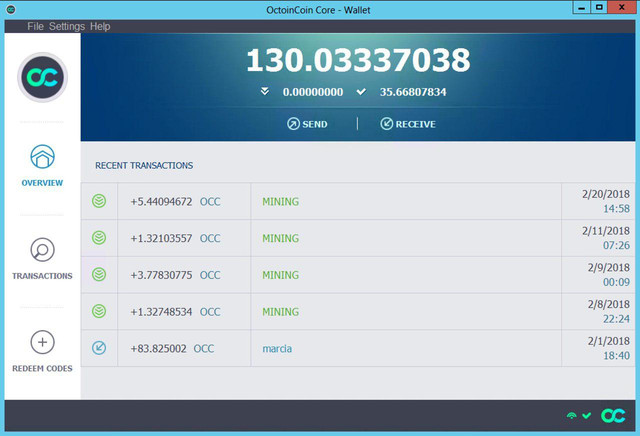Image resolution: width=640 pixels, height=436 pixels.
Task: Click the Send button
Action: [307, 124]
